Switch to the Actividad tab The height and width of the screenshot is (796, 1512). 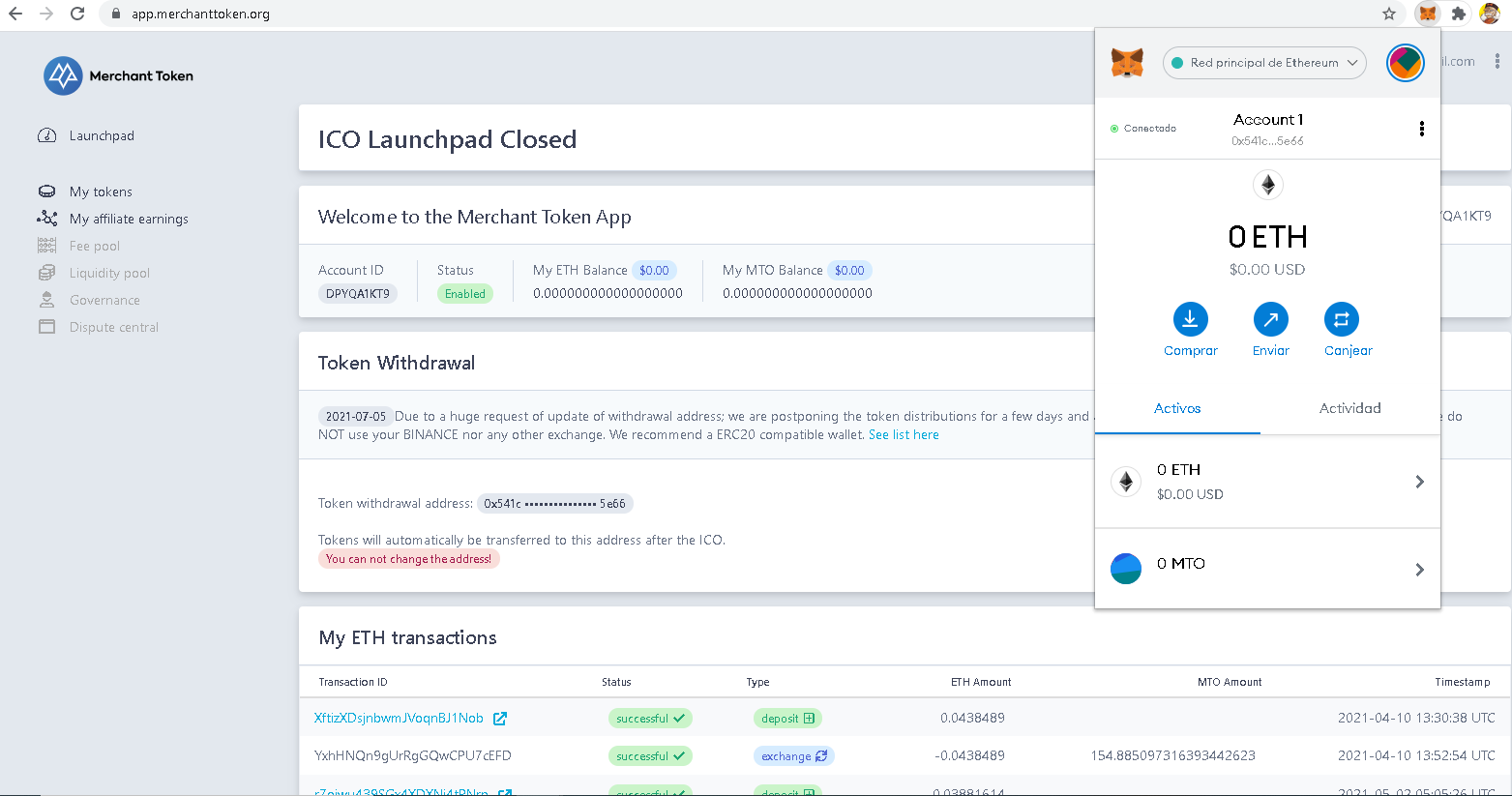pos(1350,409)
